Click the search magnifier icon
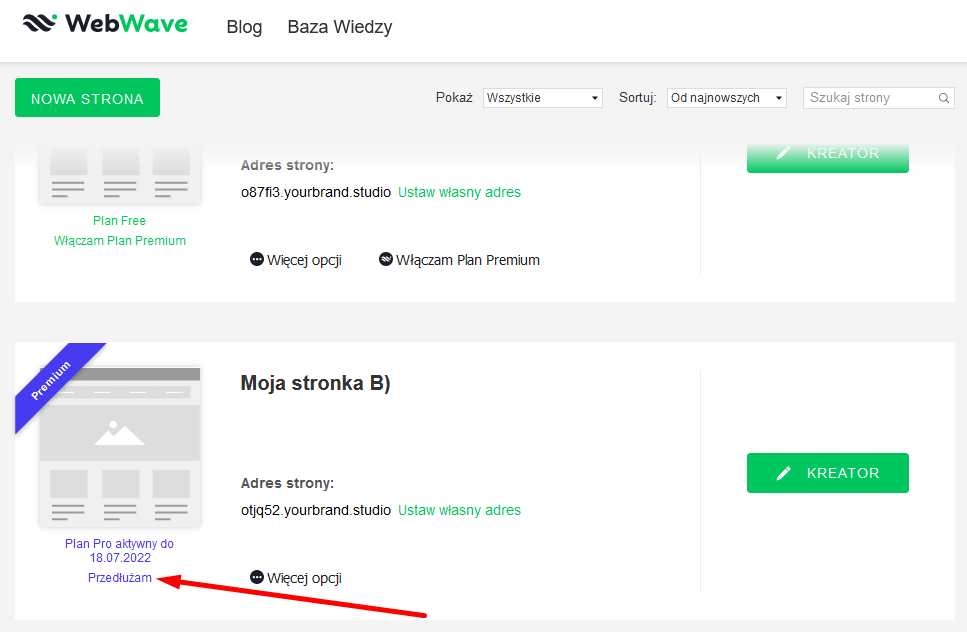Viewport: 967px width, 632px height. pyautogui.click(x=944, y=98)
